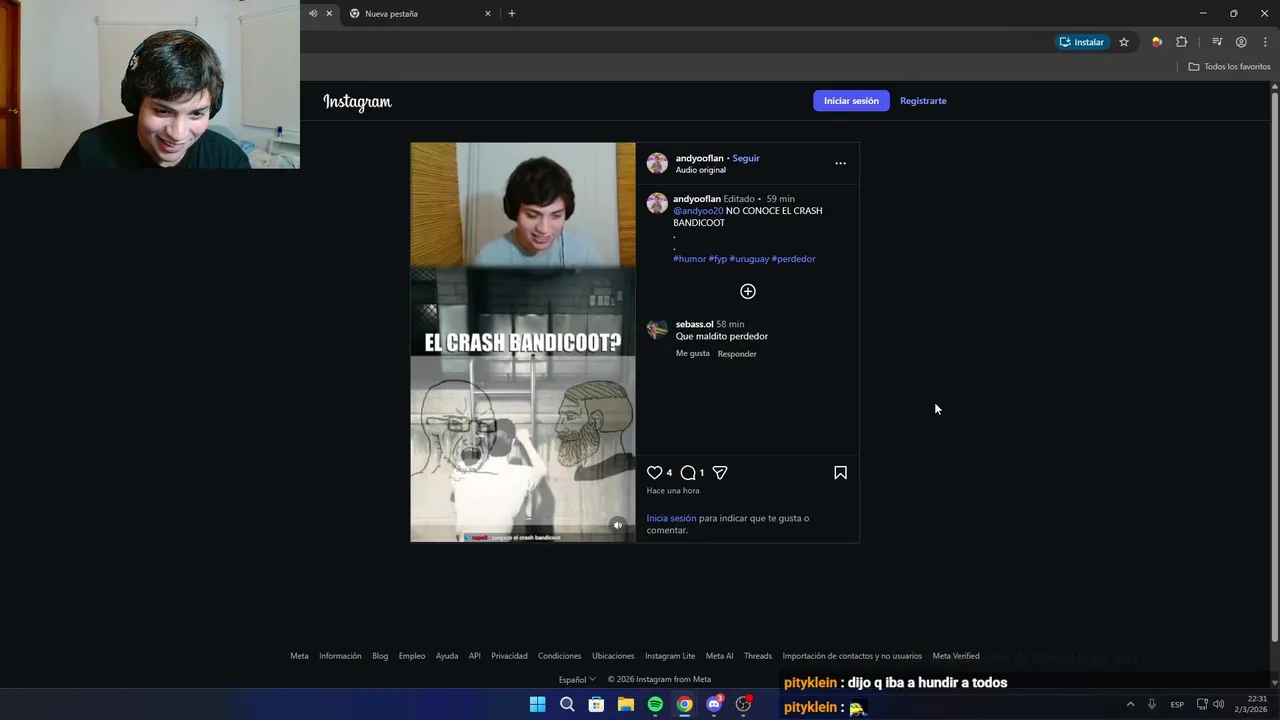Open the @andyoo20 mention
The image size is (1280, 720).
[698, 211]
